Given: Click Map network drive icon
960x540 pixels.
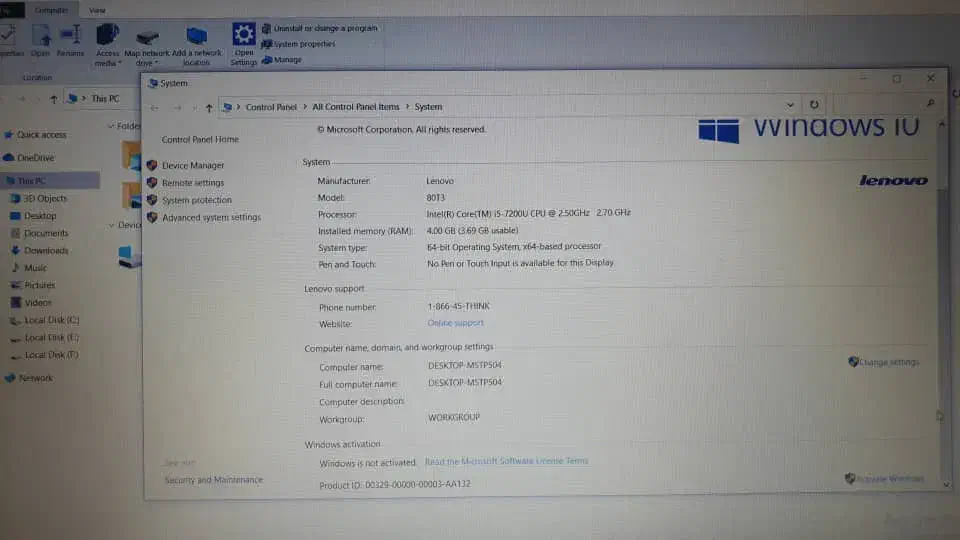Looking at the screenshot, I should pyautogui.click(x=147, y=37).
